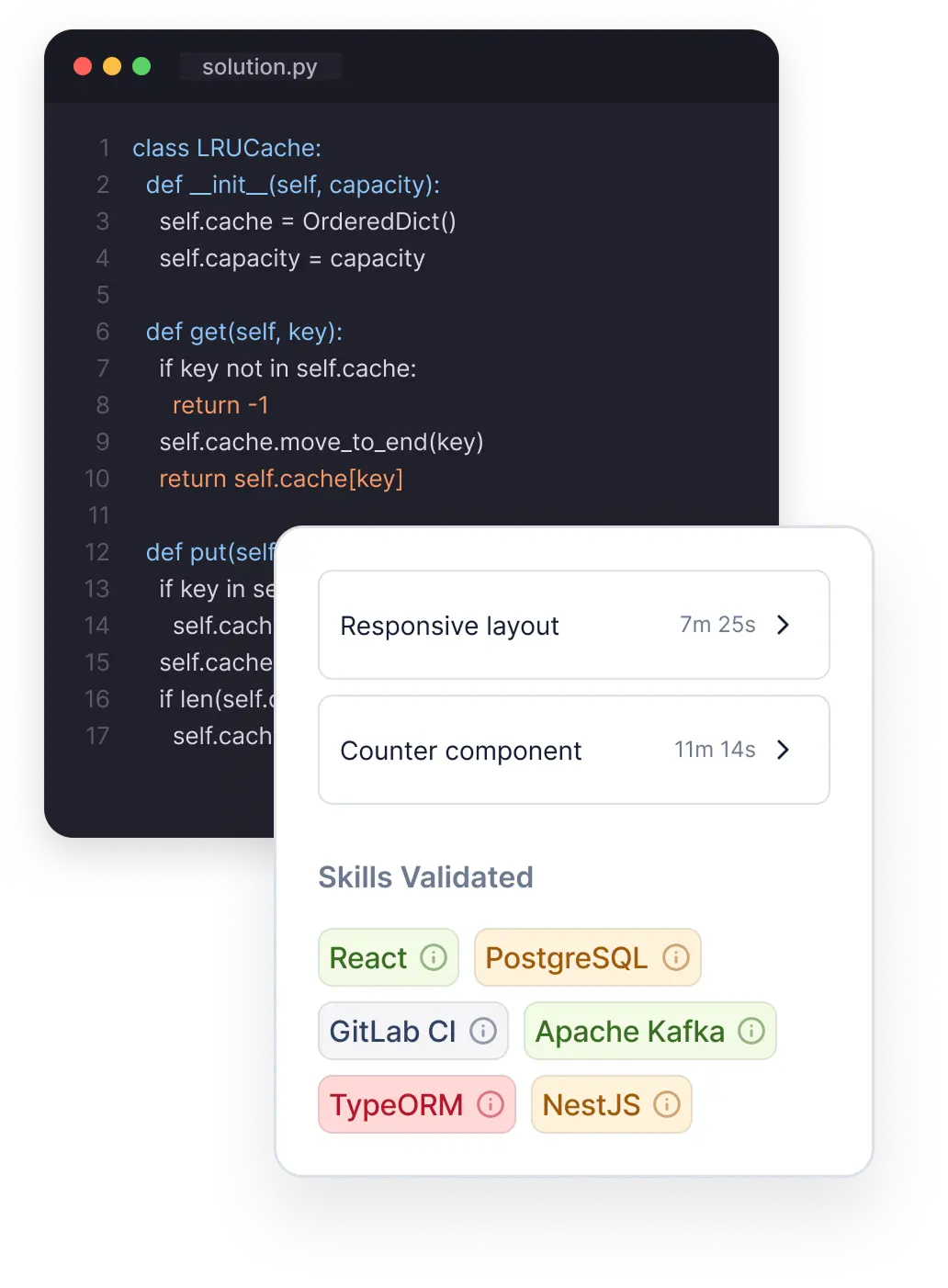Switch to the solution.py tab
The width and height of the screenshot is (948, 1288).
260,66
